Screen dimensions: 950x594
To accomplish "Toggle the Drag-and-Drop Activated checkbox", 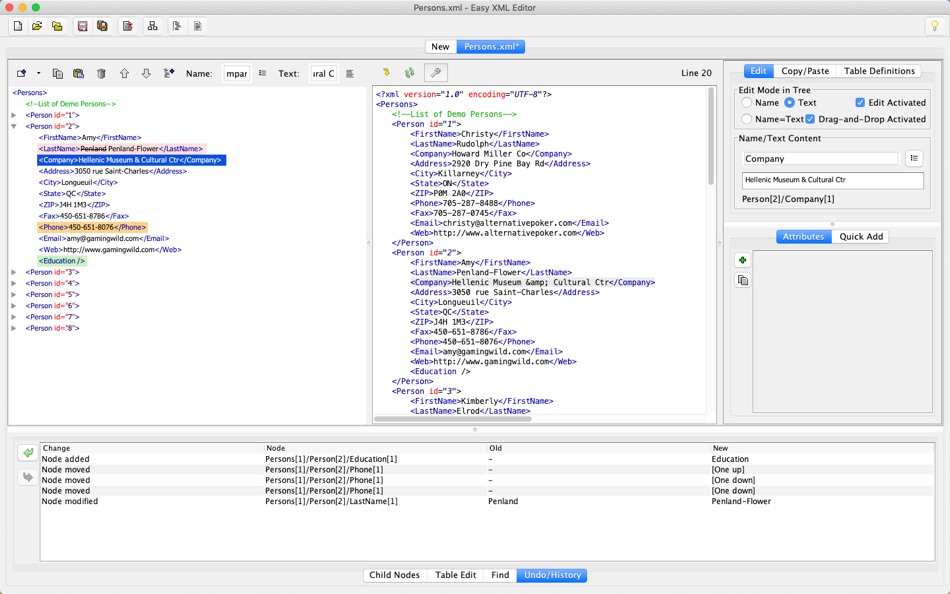I will 810,119.
